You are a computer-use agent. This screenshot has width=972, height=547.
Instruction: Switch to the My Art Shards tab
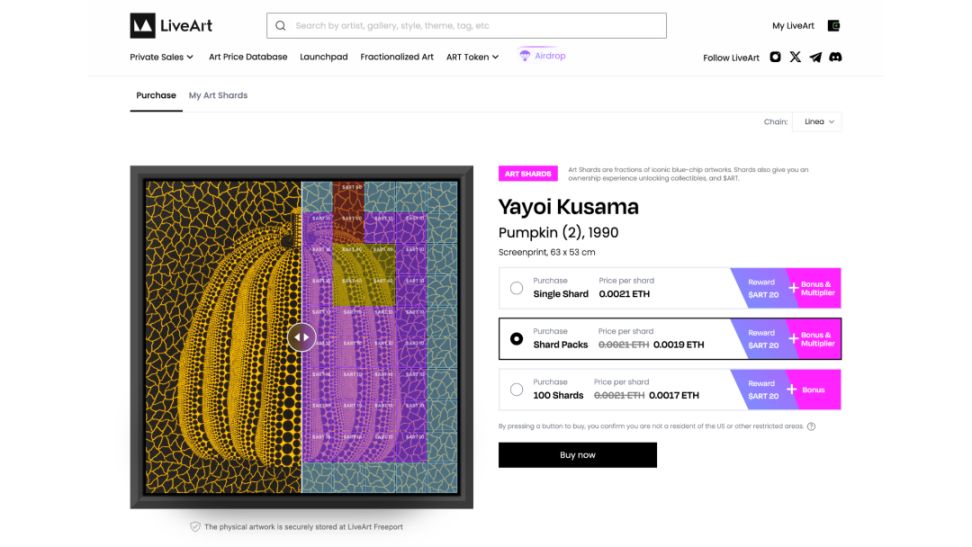[x=218, y=95]
